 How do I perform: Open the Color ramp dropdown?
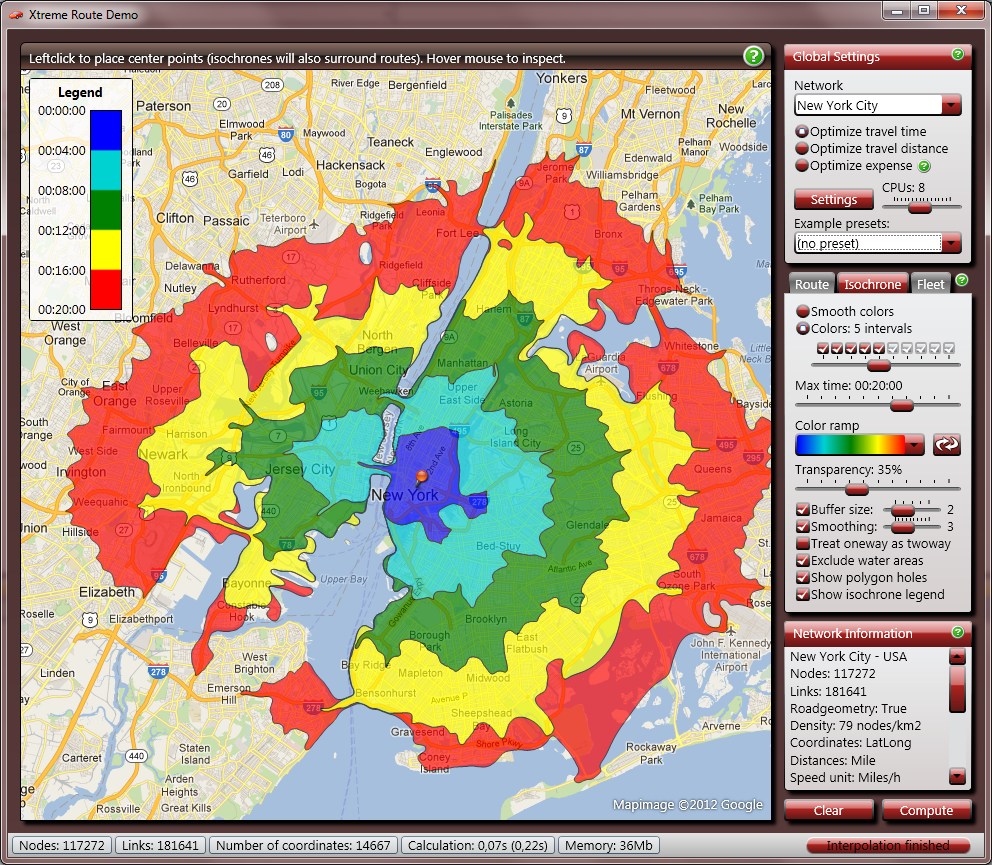(x=914, y=445)
